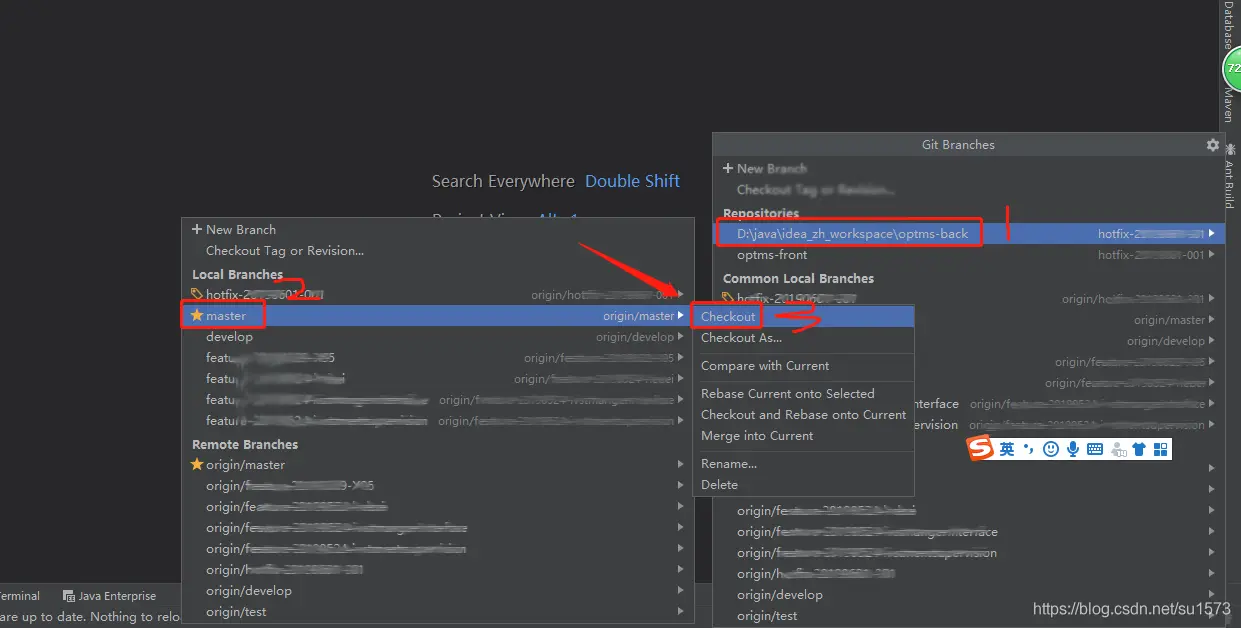Open Git Branches settings gear
Screen dimensions: 1241x628
tap(1212, 145)
